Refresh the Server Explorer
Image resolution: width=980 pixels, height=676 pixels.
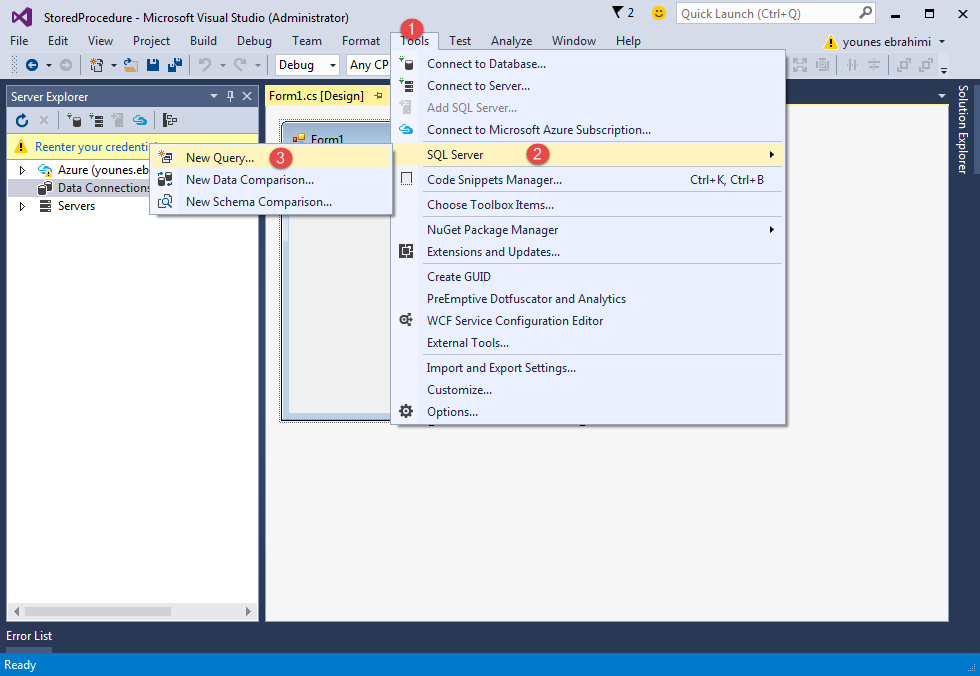point(22,119)
